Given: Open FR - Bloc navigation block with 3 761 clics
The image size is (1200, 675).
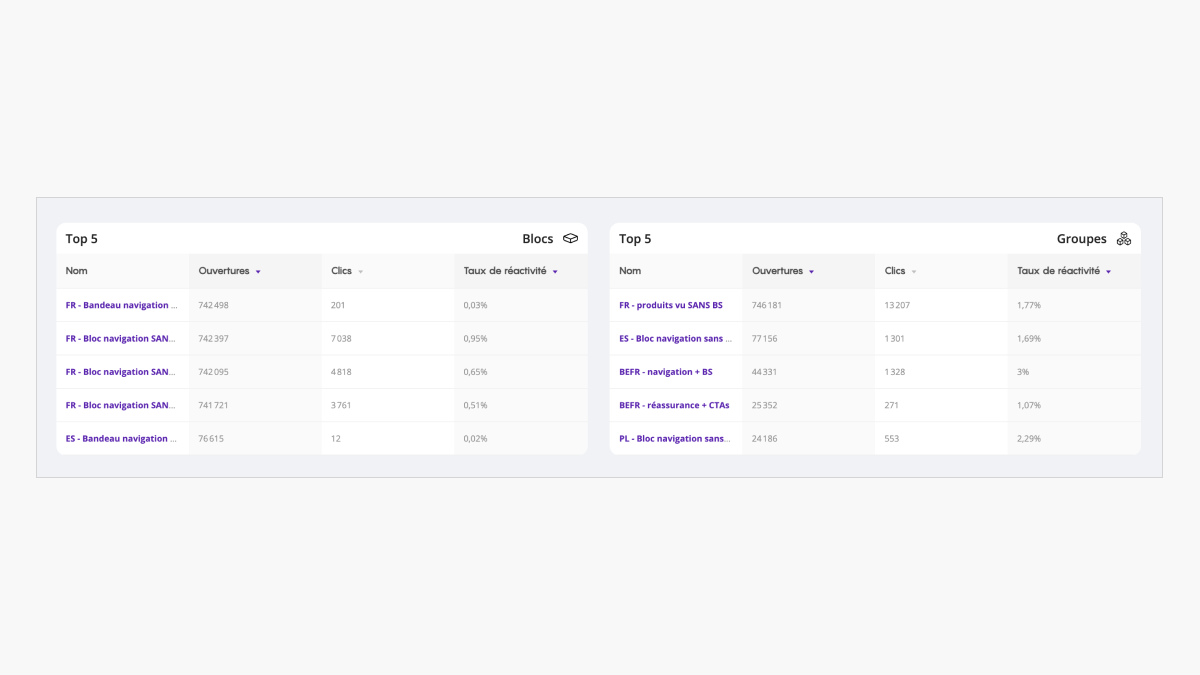Looking at the screenshot, I should [x=122, y=405].
